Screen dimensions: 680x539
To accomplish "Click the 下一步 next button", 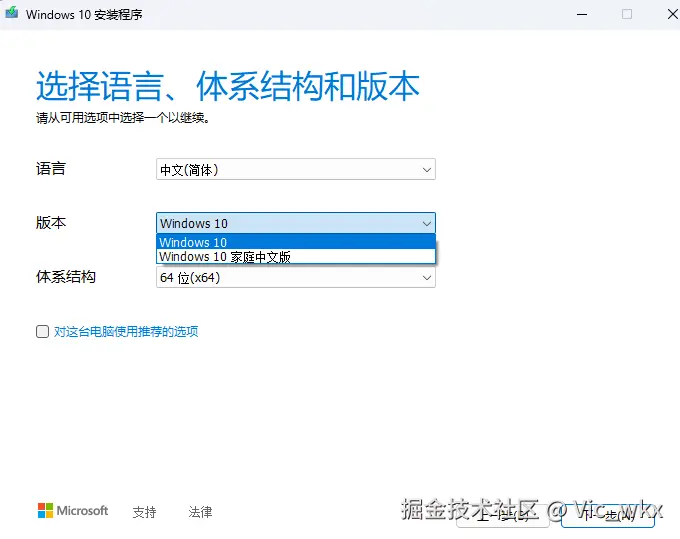I will pos(608,515).
